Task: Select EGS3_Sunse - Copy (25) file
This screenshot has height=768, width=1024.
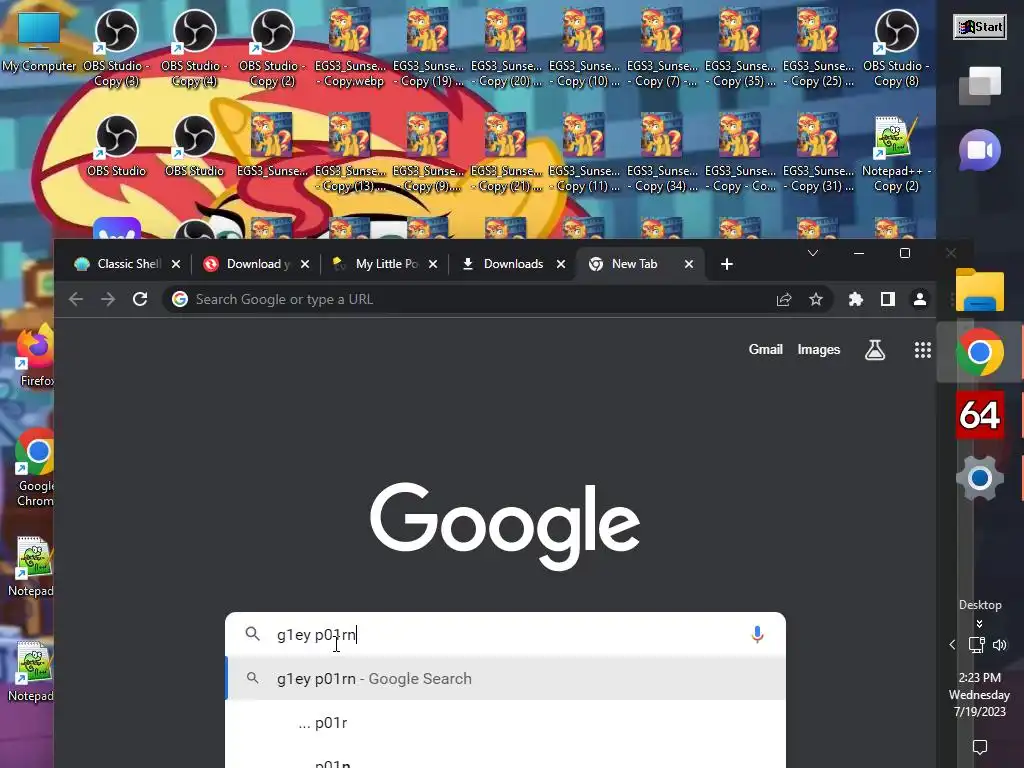Action: pos(818,47)
